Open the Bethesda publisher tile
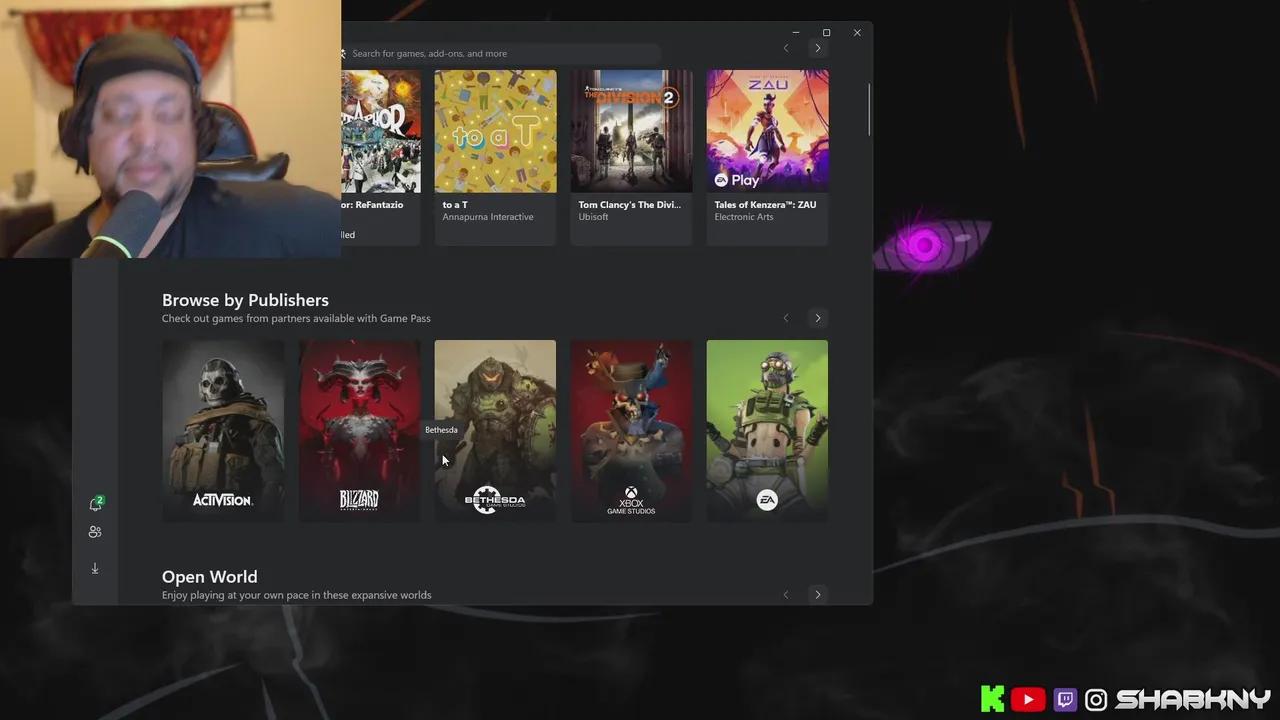 [495, 430]
